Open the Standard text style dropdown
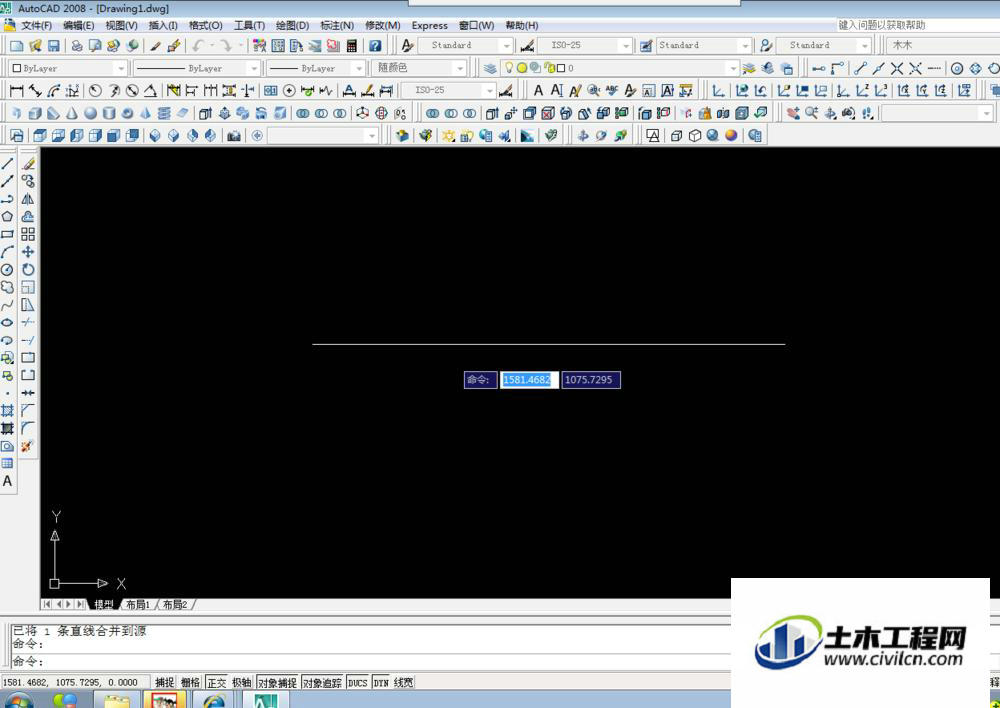The height and width of the screenshot is (708, 1000). point(466,46)
